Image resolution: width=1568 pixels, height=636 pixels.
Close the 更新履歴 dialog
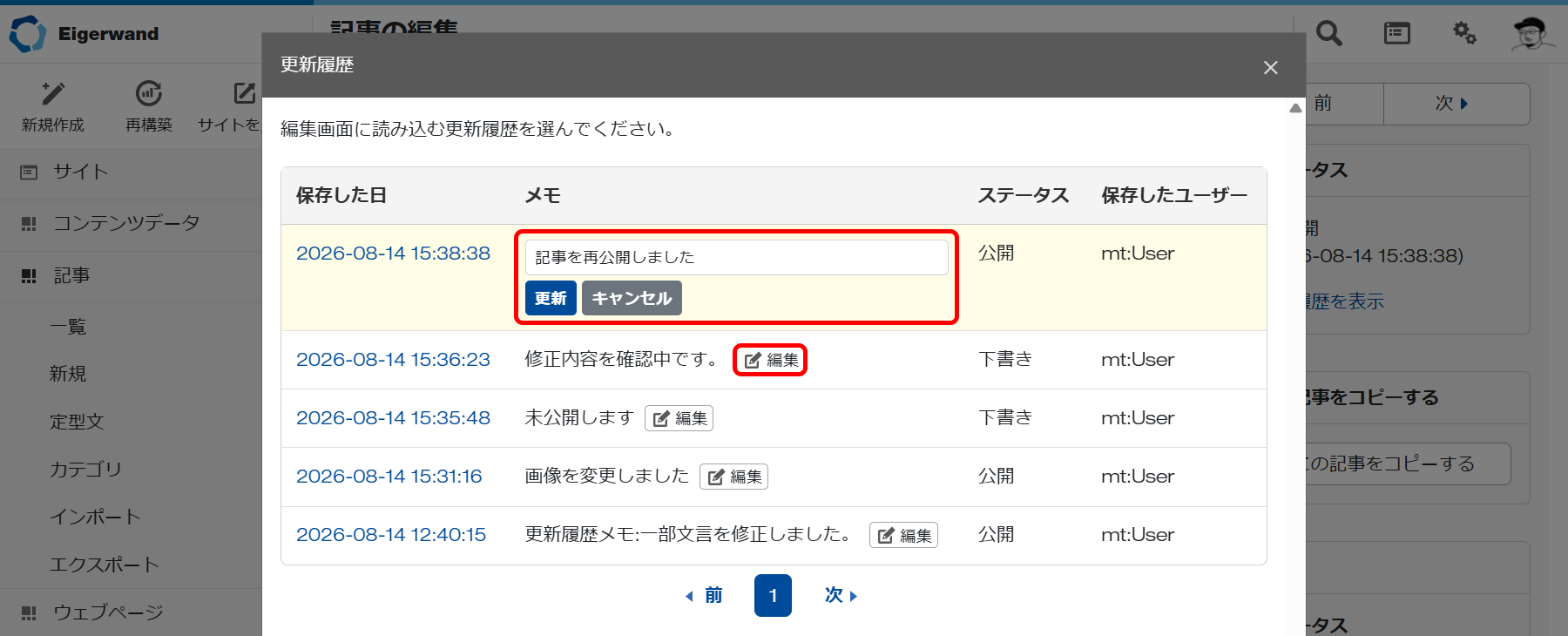tap(1271, 67)
